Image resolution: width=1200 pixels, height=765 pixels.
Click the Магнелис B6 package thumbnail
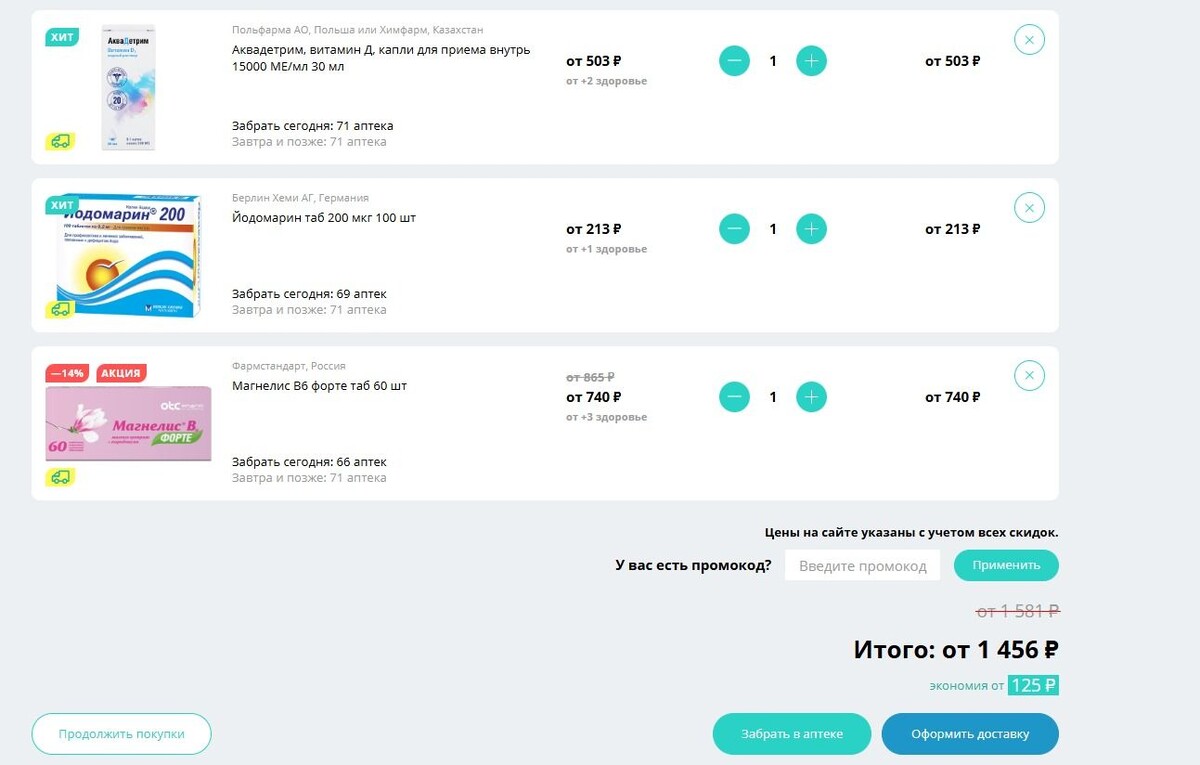(x=128, y=423)
